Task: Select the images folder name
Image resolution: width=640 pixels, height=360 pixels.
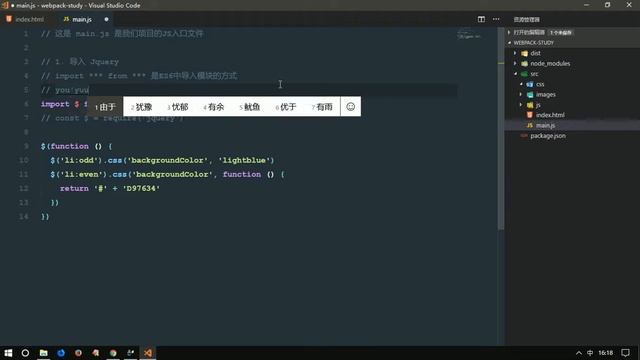Action: (x=546, y=95)
